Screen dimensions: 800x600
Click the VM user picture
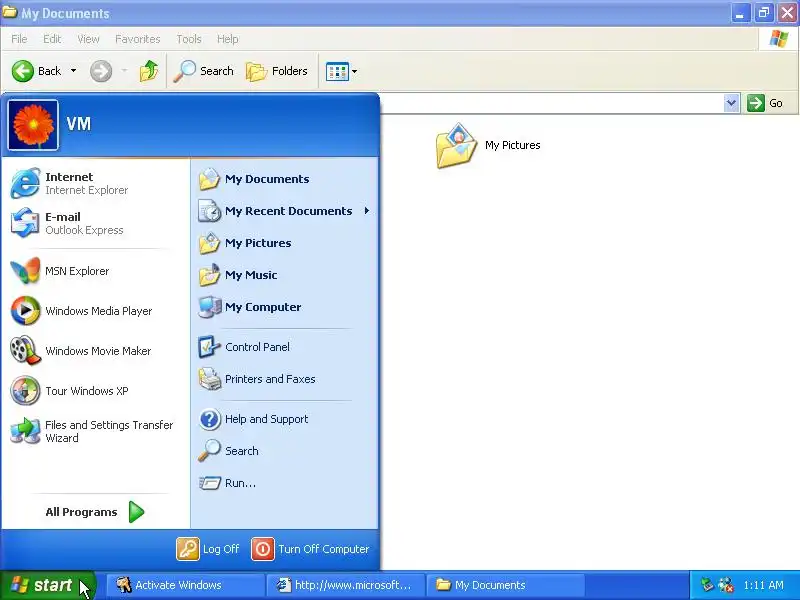(x=33, y=125)
